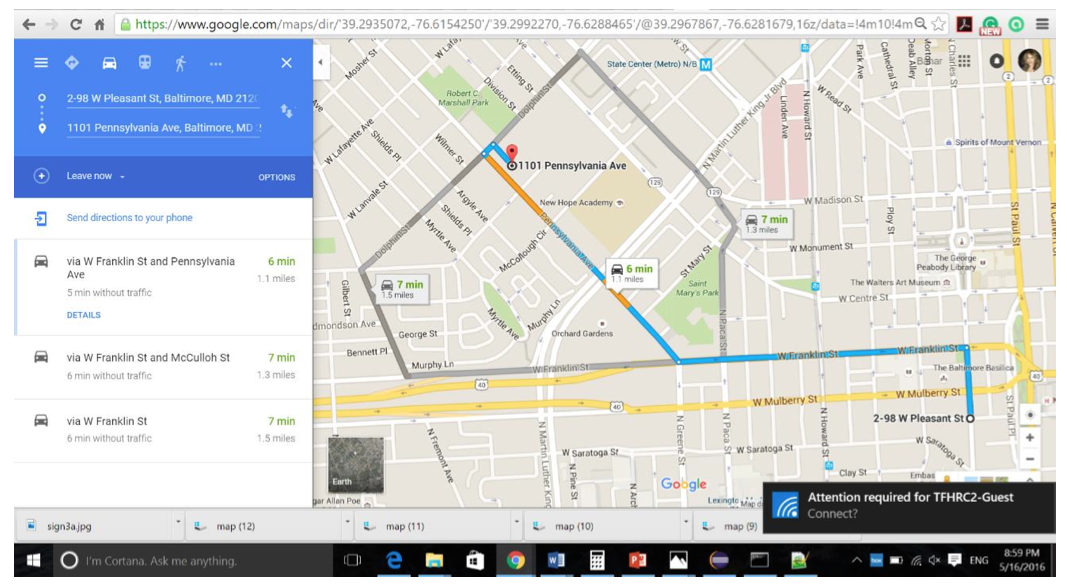This screenshot has height=585, width=1067.
Task: Reverse starting point and destination
Action: (x=286, y=111)
